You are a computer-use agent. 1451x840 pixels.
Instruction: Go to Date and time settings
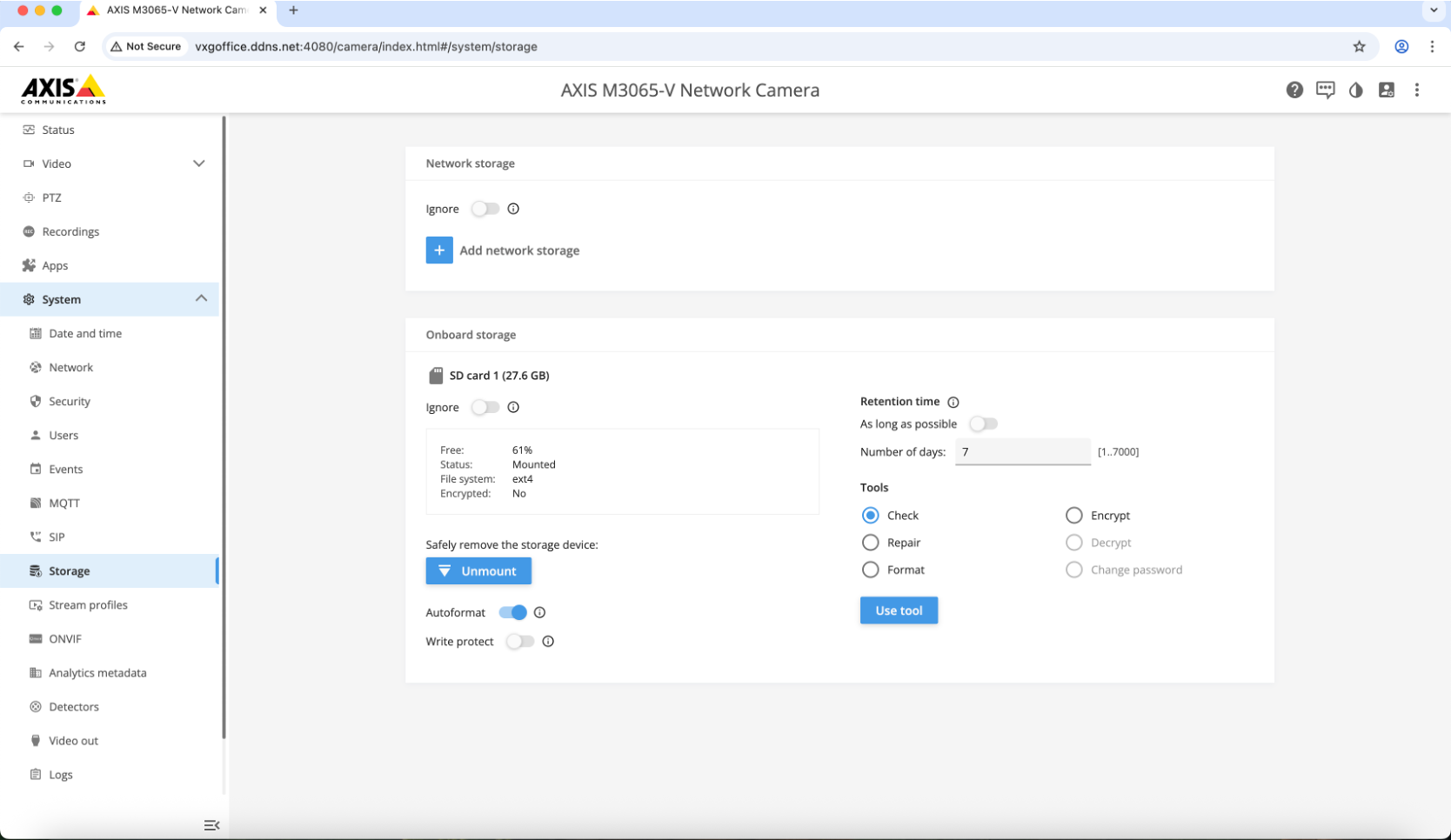(110, 333)
